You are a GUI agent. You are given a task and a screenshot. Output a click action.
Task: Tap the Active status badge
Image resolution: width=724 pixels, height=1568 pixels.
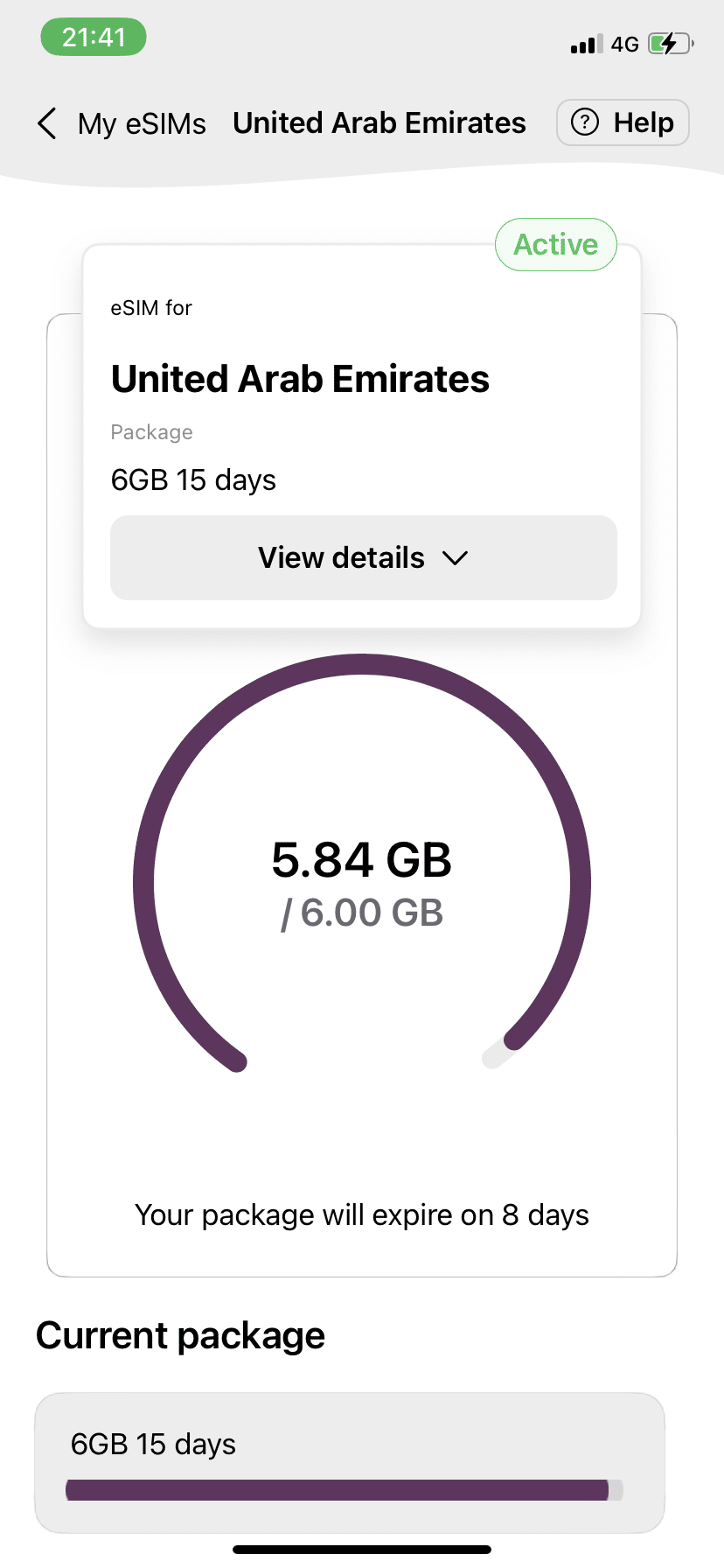[556, 244]
